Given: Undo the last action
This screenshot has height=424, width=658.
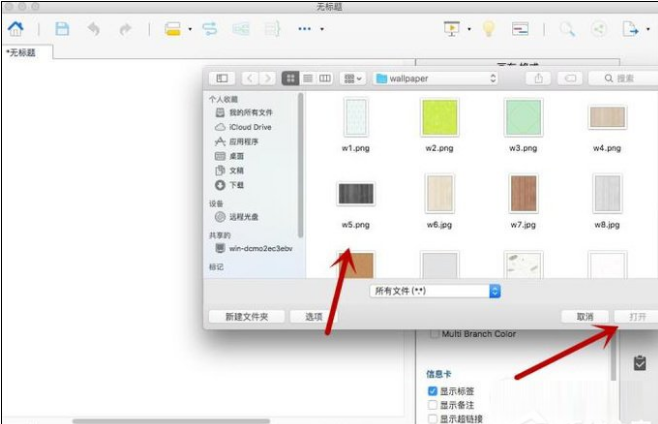Looking at the screenshot, I should coord(94,29).
